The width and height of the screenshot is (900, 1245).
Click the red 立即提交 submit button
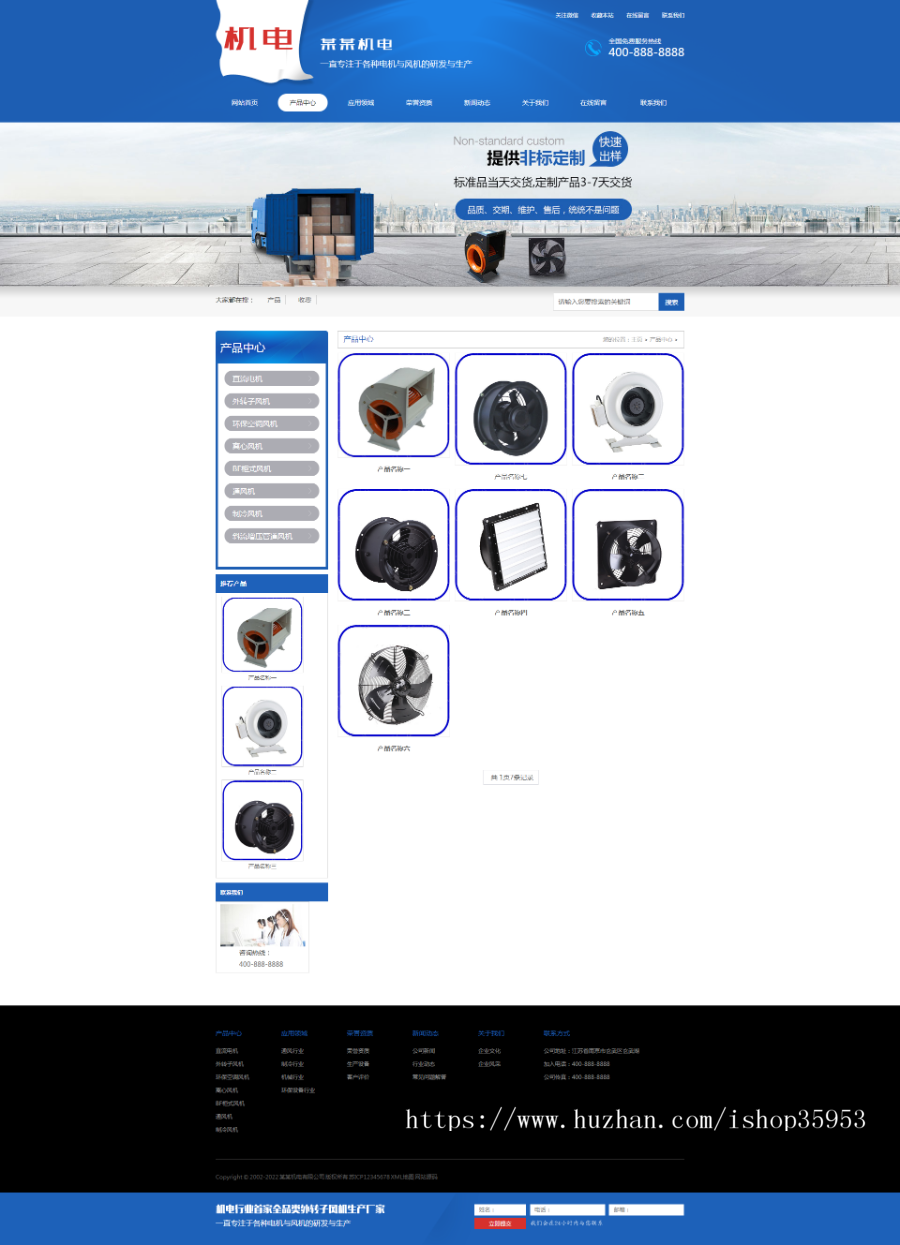[x=499, y=1223]
